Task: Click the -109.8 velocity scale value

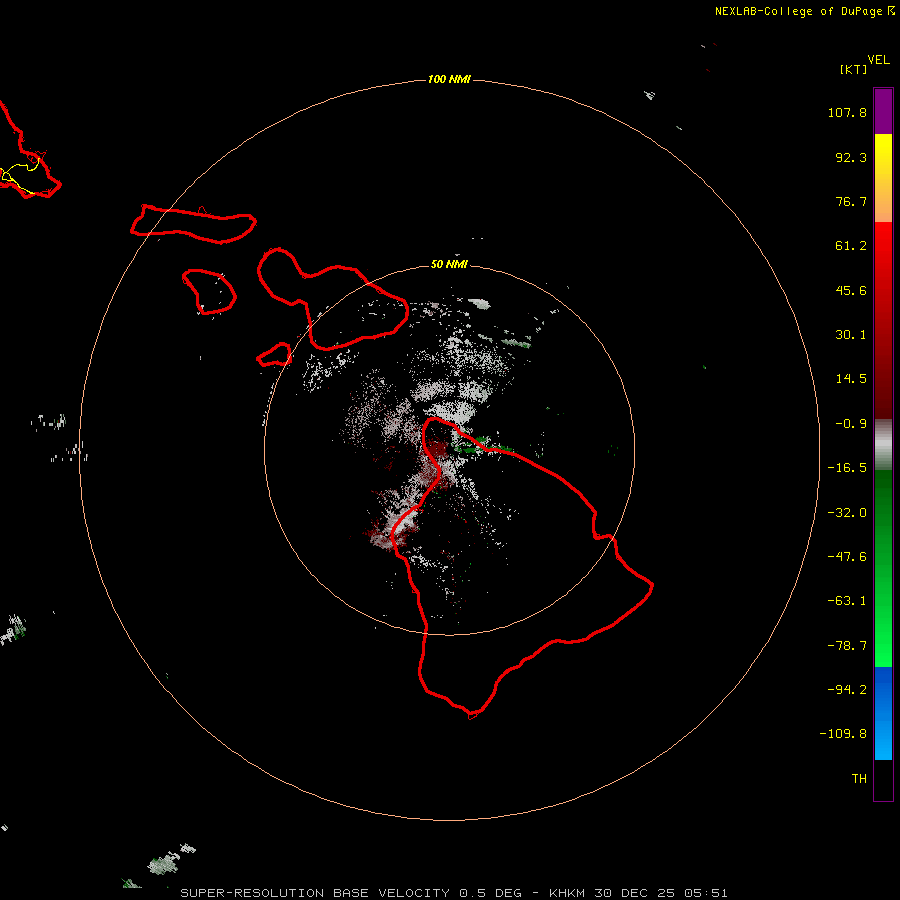Action: (843, 734)
